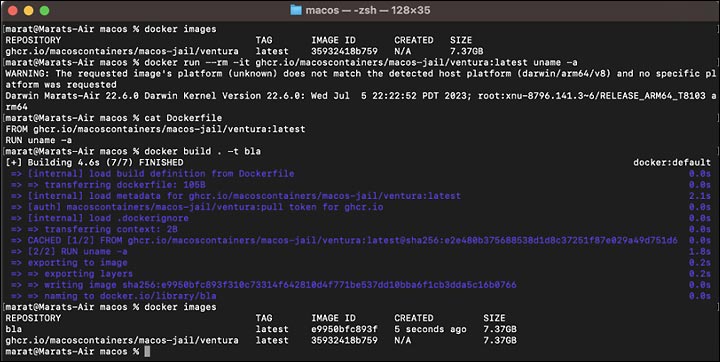This screenshot has width=720, height=362.
Task: Click the window title 'macos — -zsh — 128×35'
Action: pyautogui.click(x=368, y=10)
